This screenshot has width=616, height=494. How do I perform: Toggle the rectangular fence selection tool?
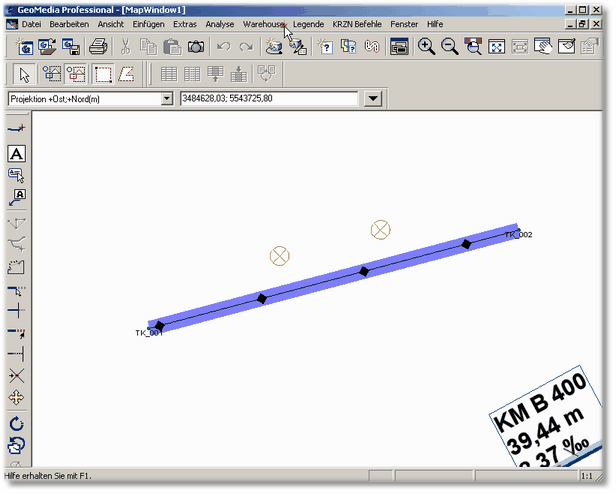click(x=103, y=73)
